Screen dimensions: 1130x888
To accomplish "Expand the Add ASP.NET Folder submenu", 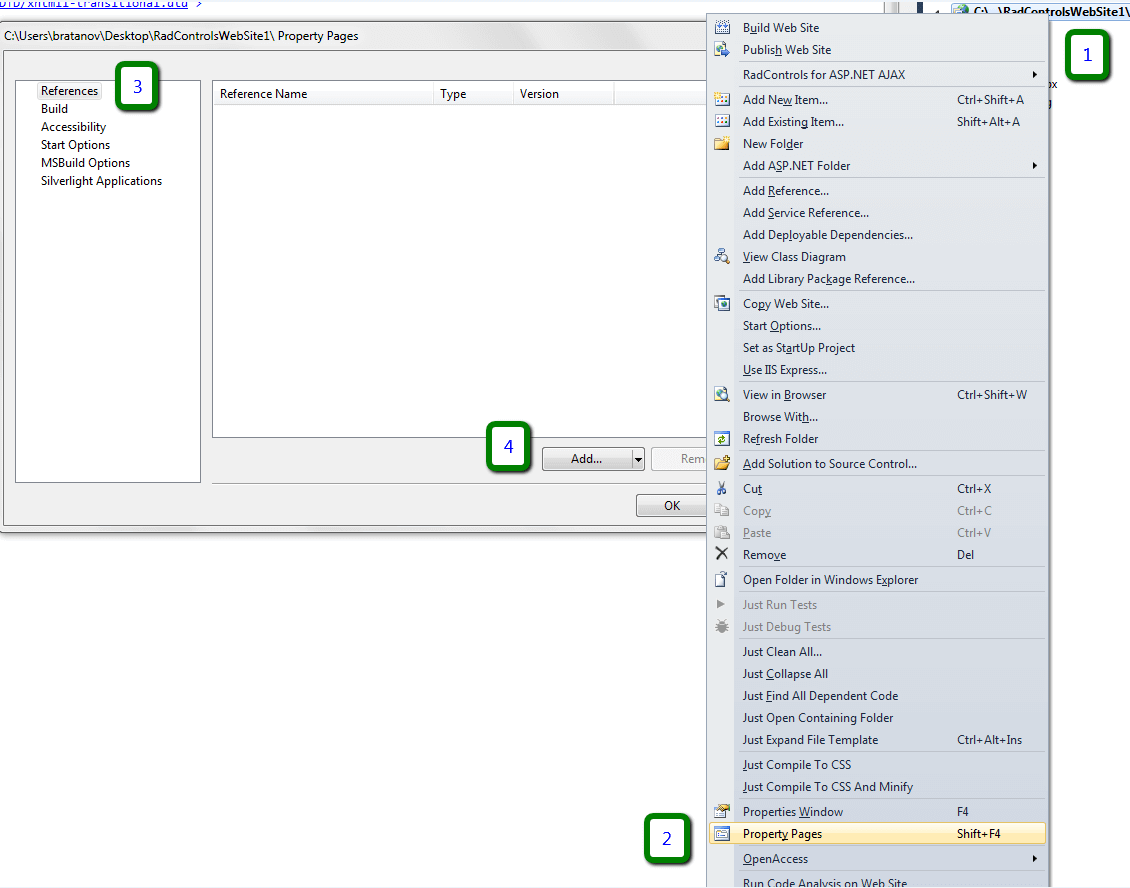I will tap(1034, 166).
